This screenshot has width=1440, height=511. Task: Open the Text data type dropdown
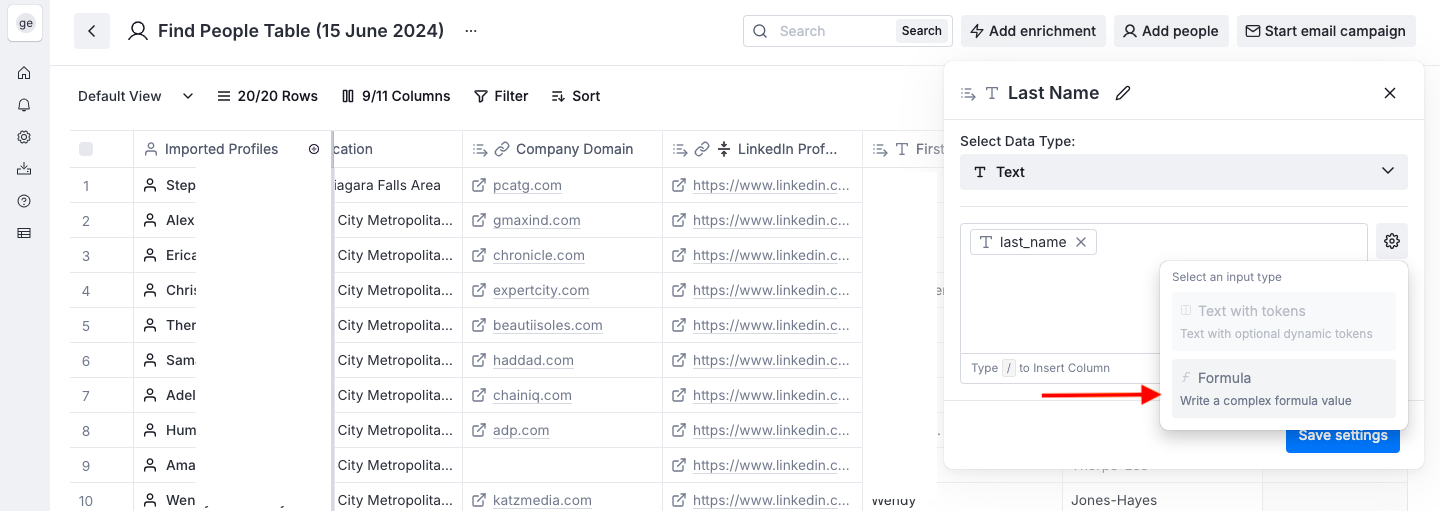pos(1183,172)
